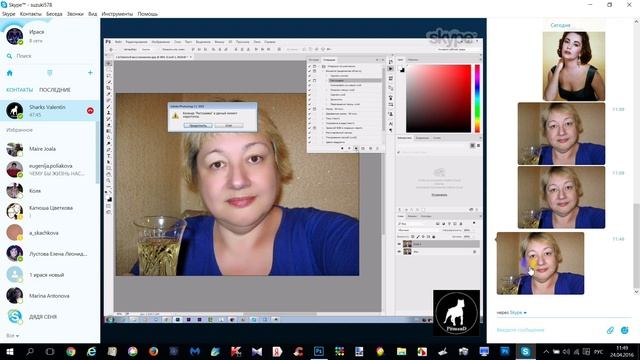Click the PitmanD dog video thumbnail
640x360 pixels.
point(456,313)
